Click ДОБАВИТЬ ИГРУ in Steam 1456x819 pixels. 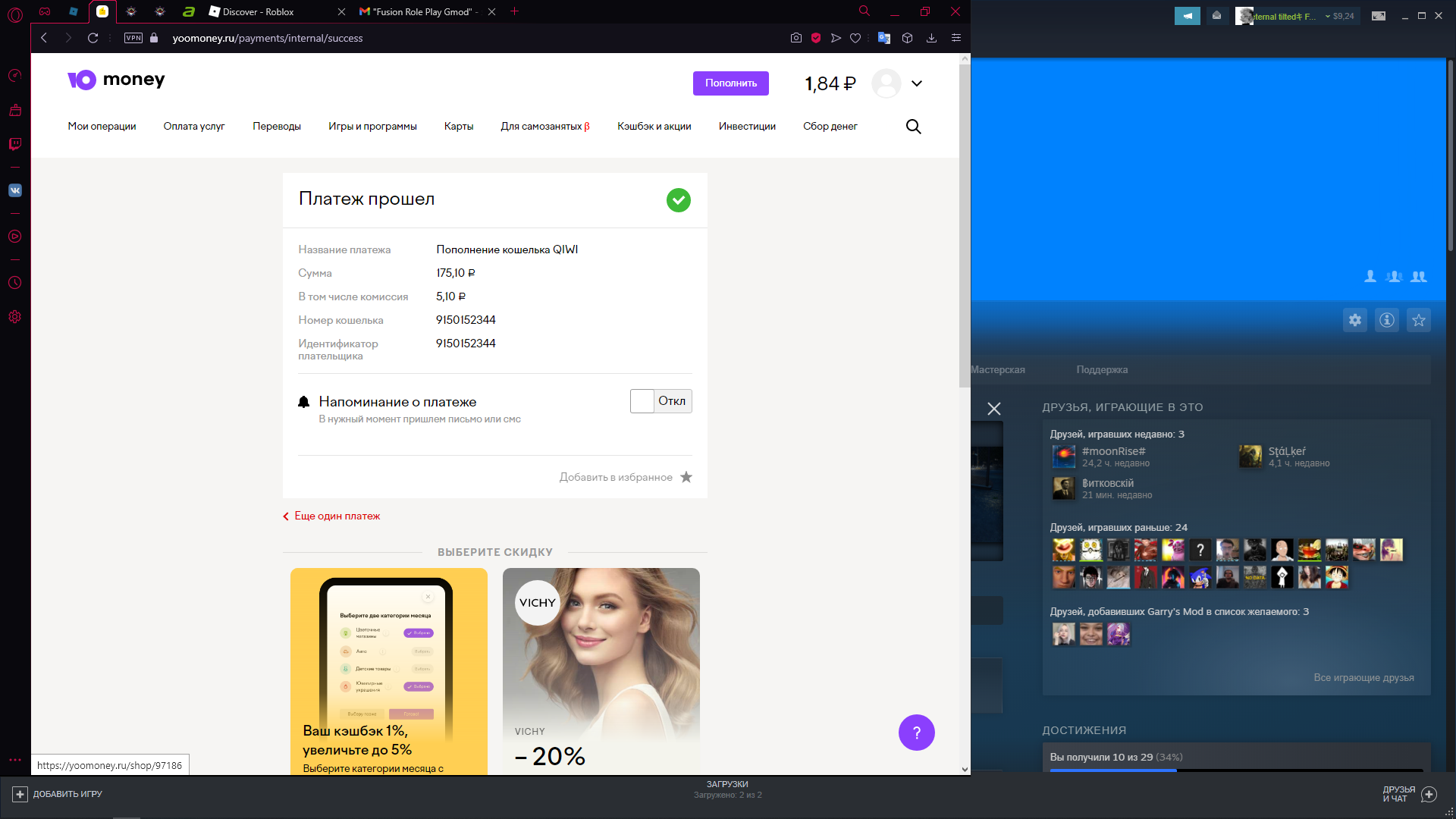tap(57, 794)
